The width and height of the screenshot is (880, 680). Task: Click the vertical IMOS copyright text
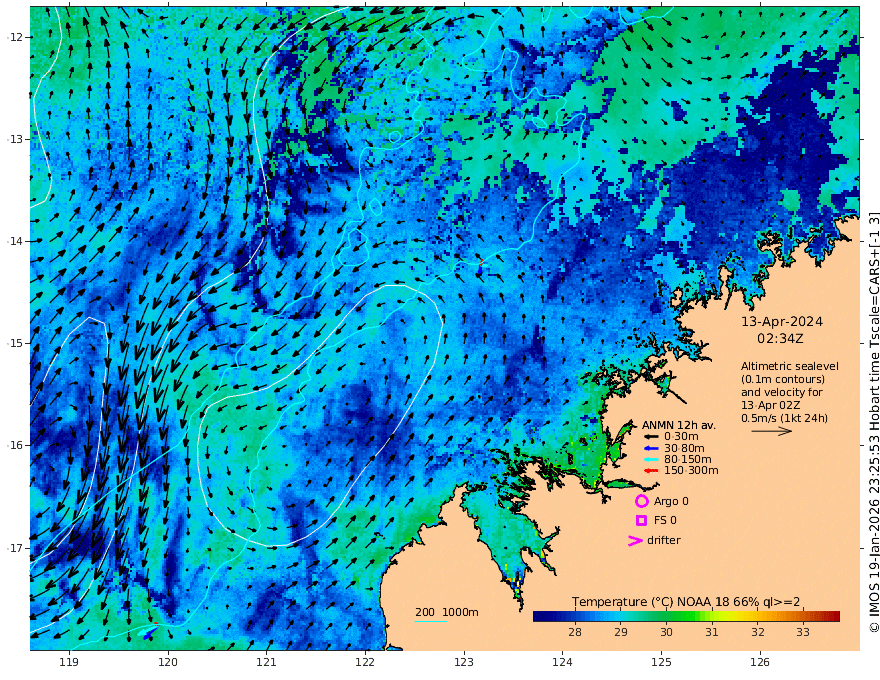(874, 422)
